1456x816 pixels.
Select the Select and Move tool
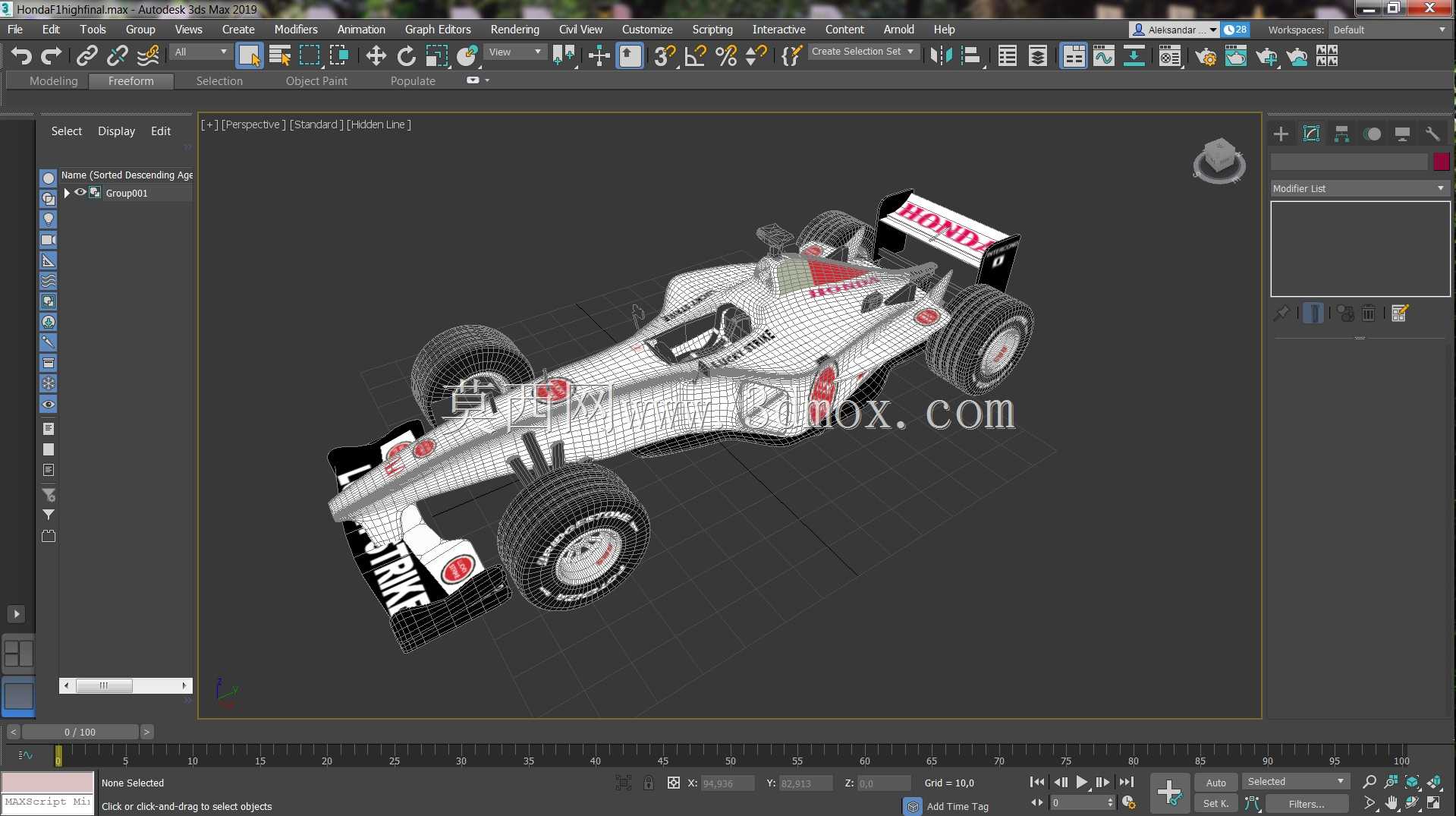coord(376,56)
